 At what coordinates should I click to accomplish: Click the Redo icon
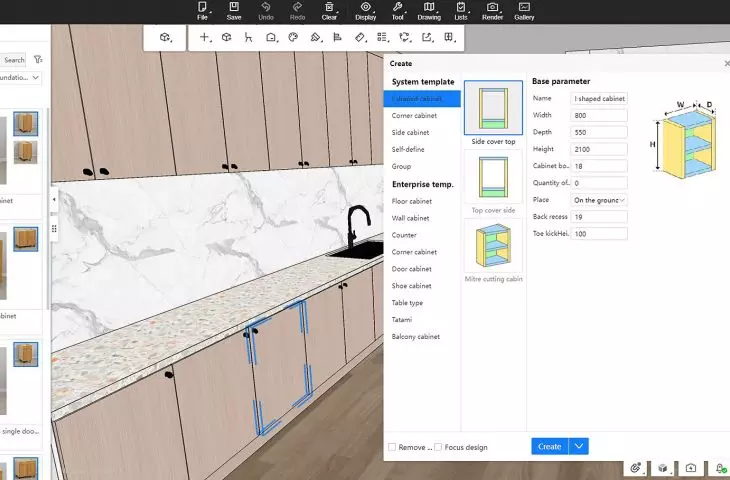point(297,7)
